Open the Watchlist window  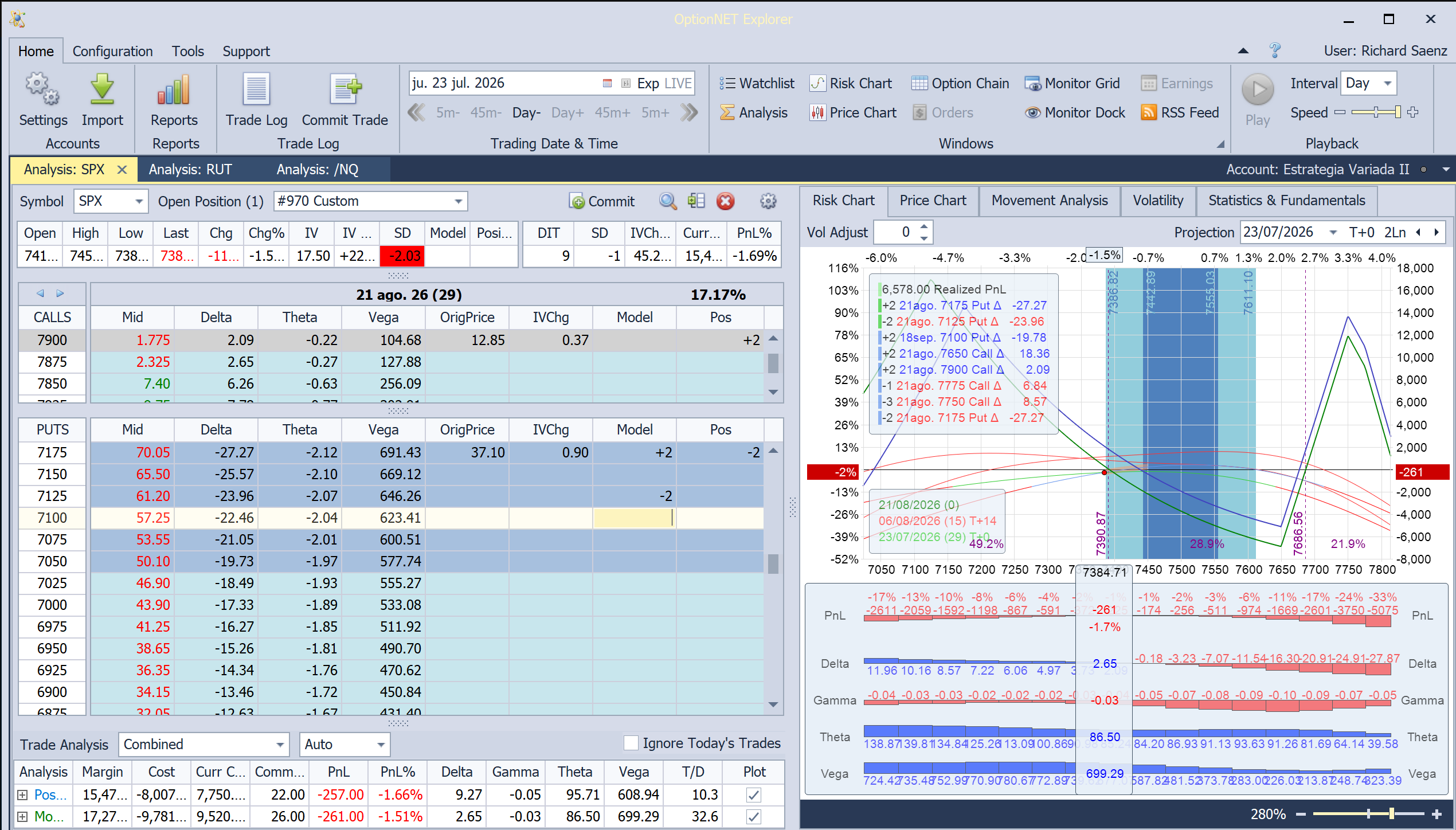[x=757, y=83]
